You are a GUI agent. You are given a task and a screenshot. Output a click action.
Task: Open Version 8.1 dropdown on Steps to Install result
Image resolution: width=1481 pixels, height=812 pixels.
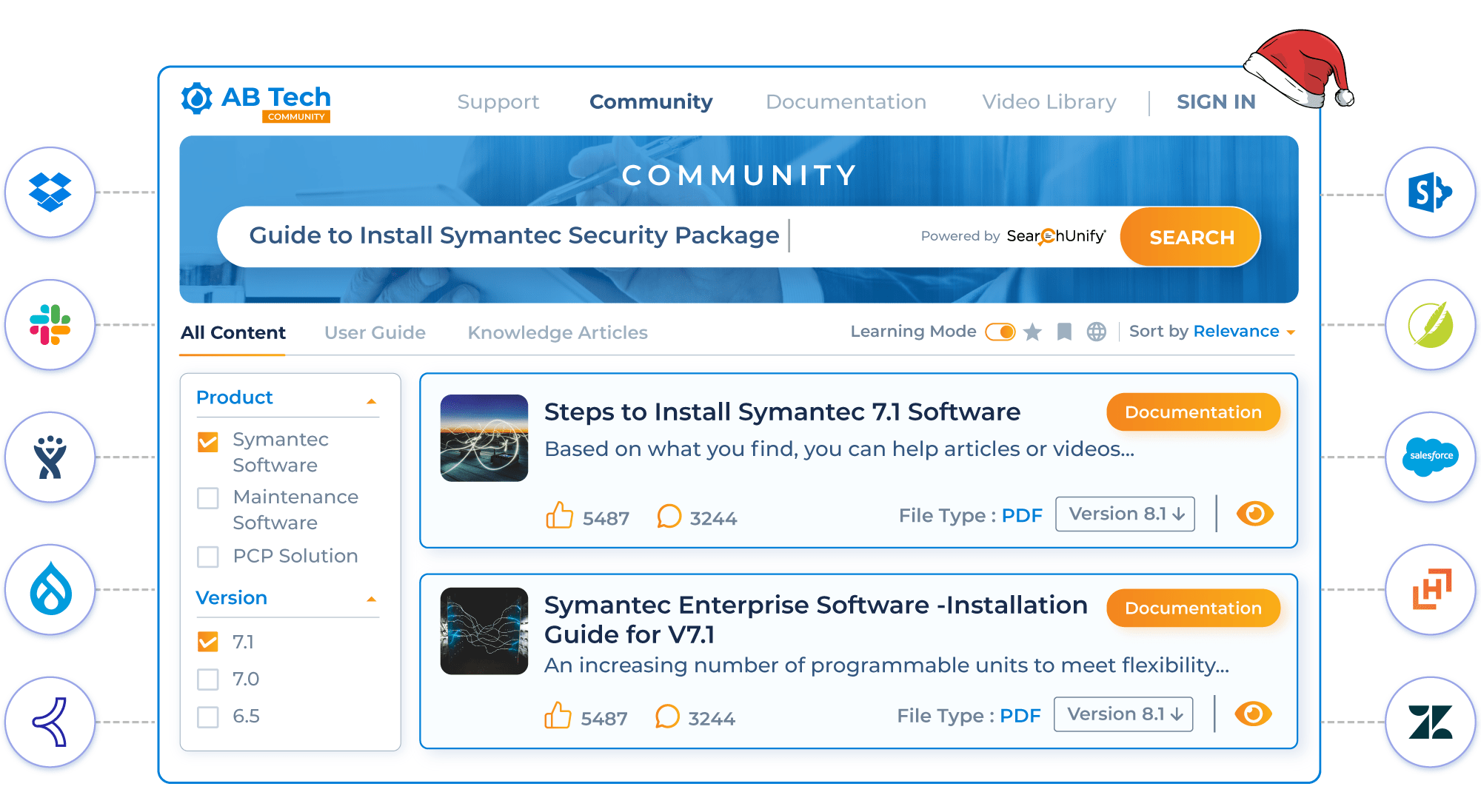pyautogui.click(x=1126, y=514)
